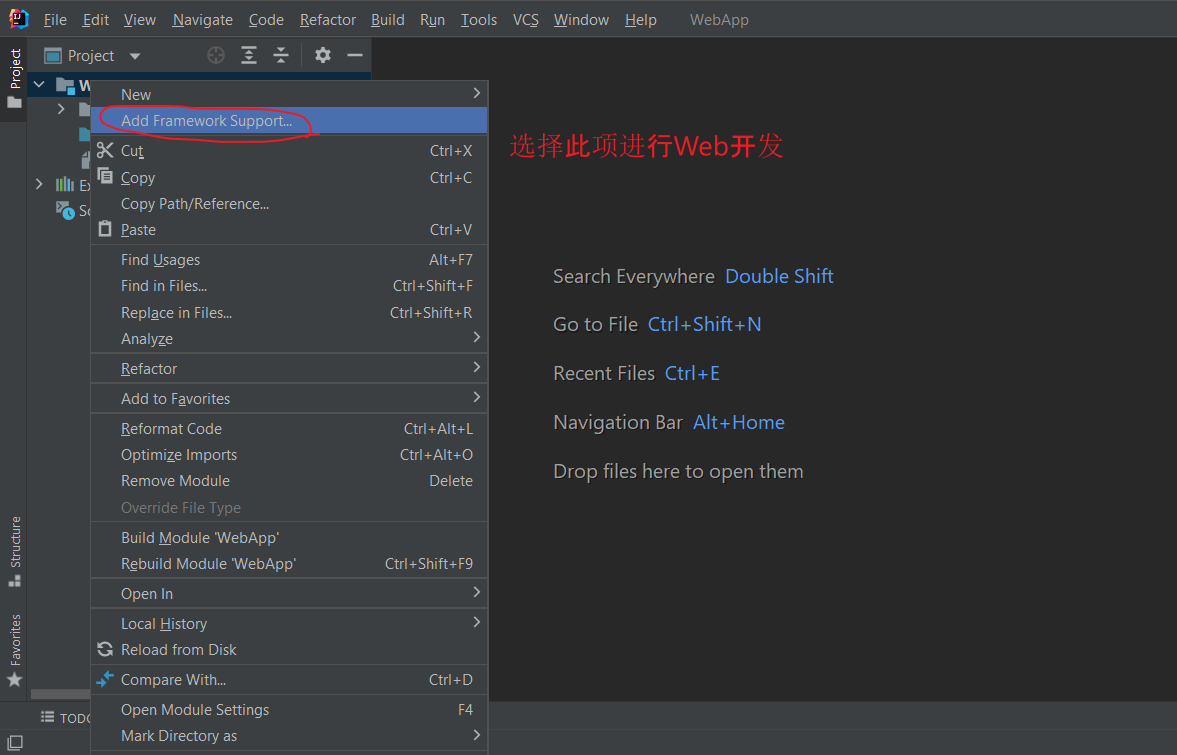This screenshot has height=755, width=1177.
Task: Open the Run menu
Action: click(432, 19)
